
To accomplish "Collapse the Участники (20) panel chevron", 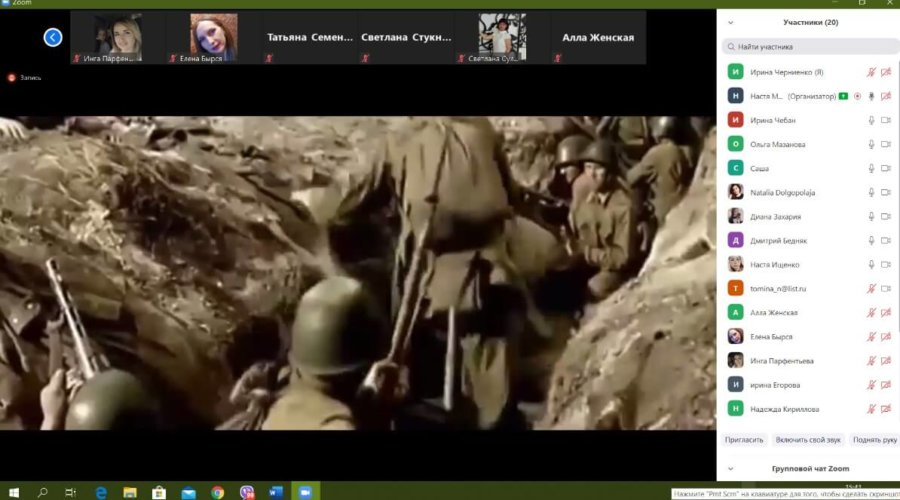I will pos(731,23).
